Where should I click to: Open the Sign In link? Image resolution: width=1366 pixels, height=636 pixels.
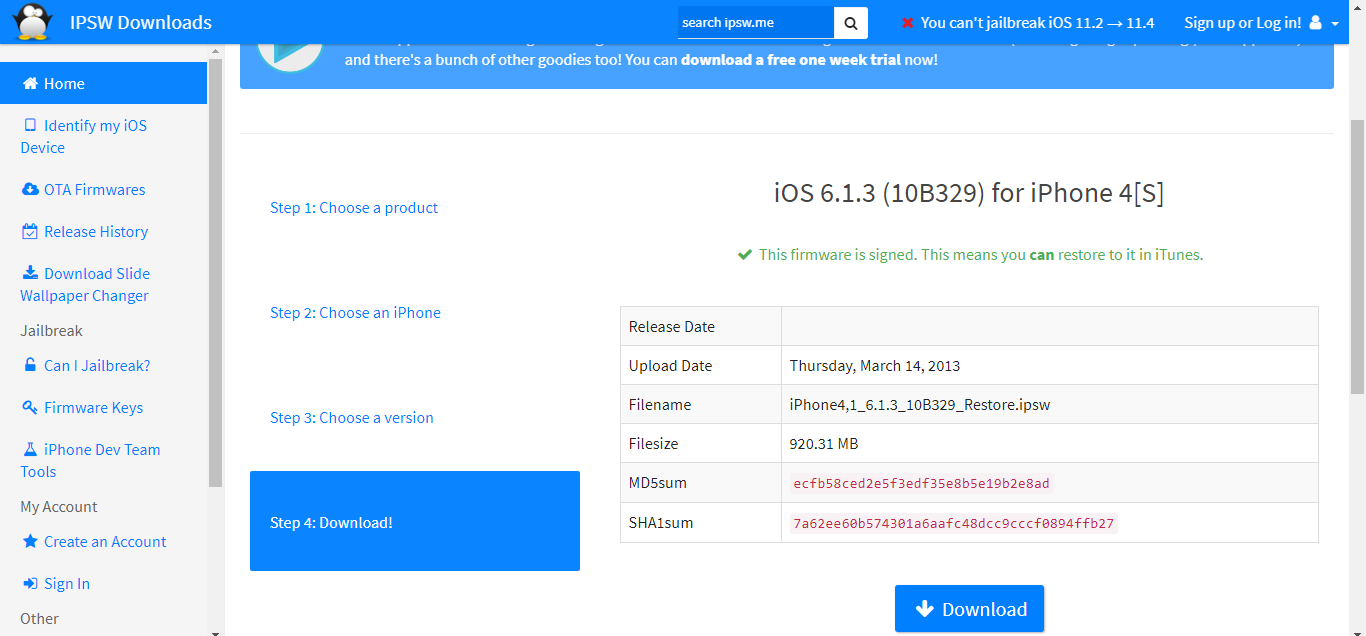point(66,584)
